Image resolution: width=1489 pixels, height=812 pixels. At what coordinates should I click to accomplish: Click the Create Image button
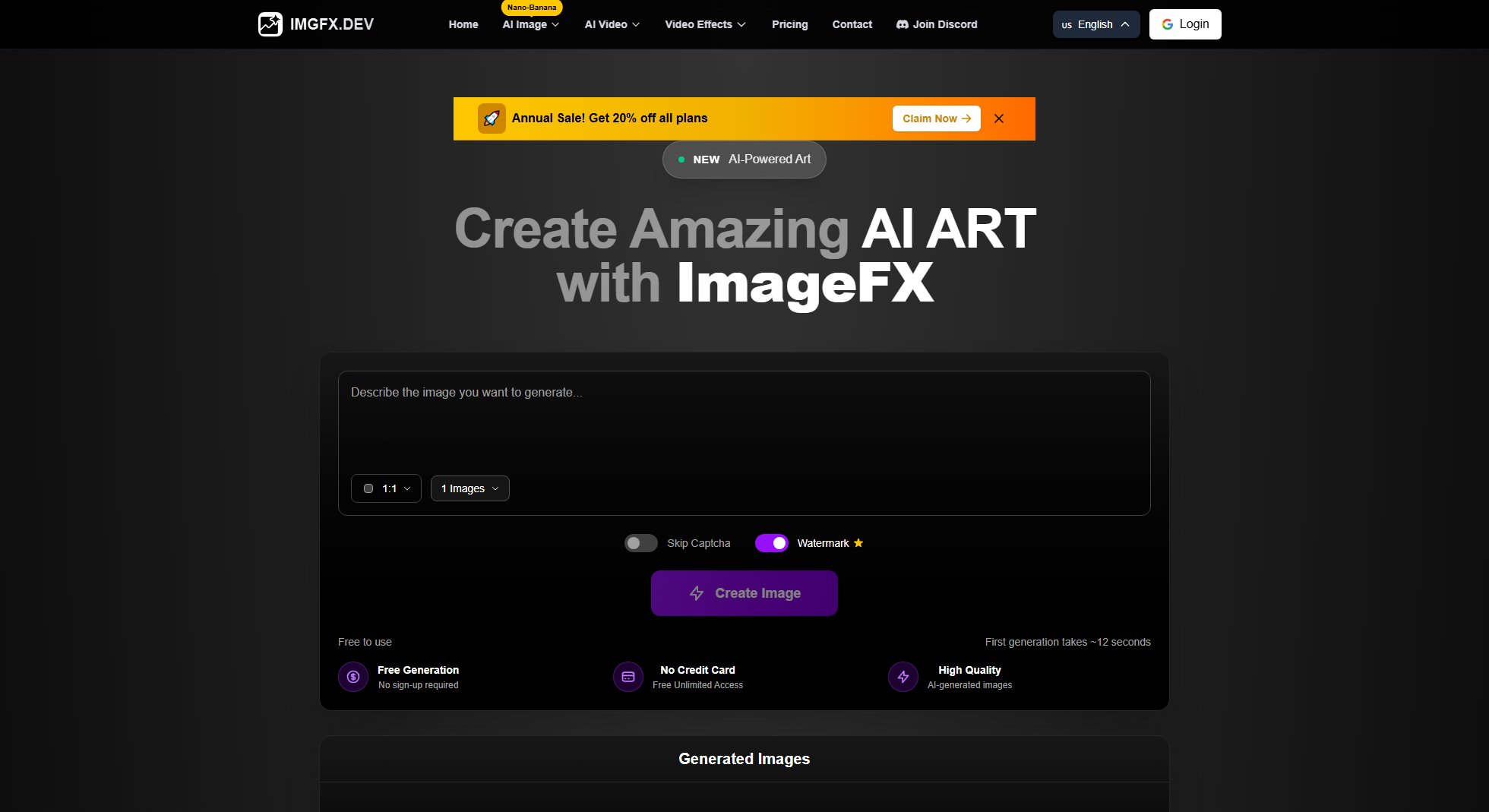click(744, 593)
